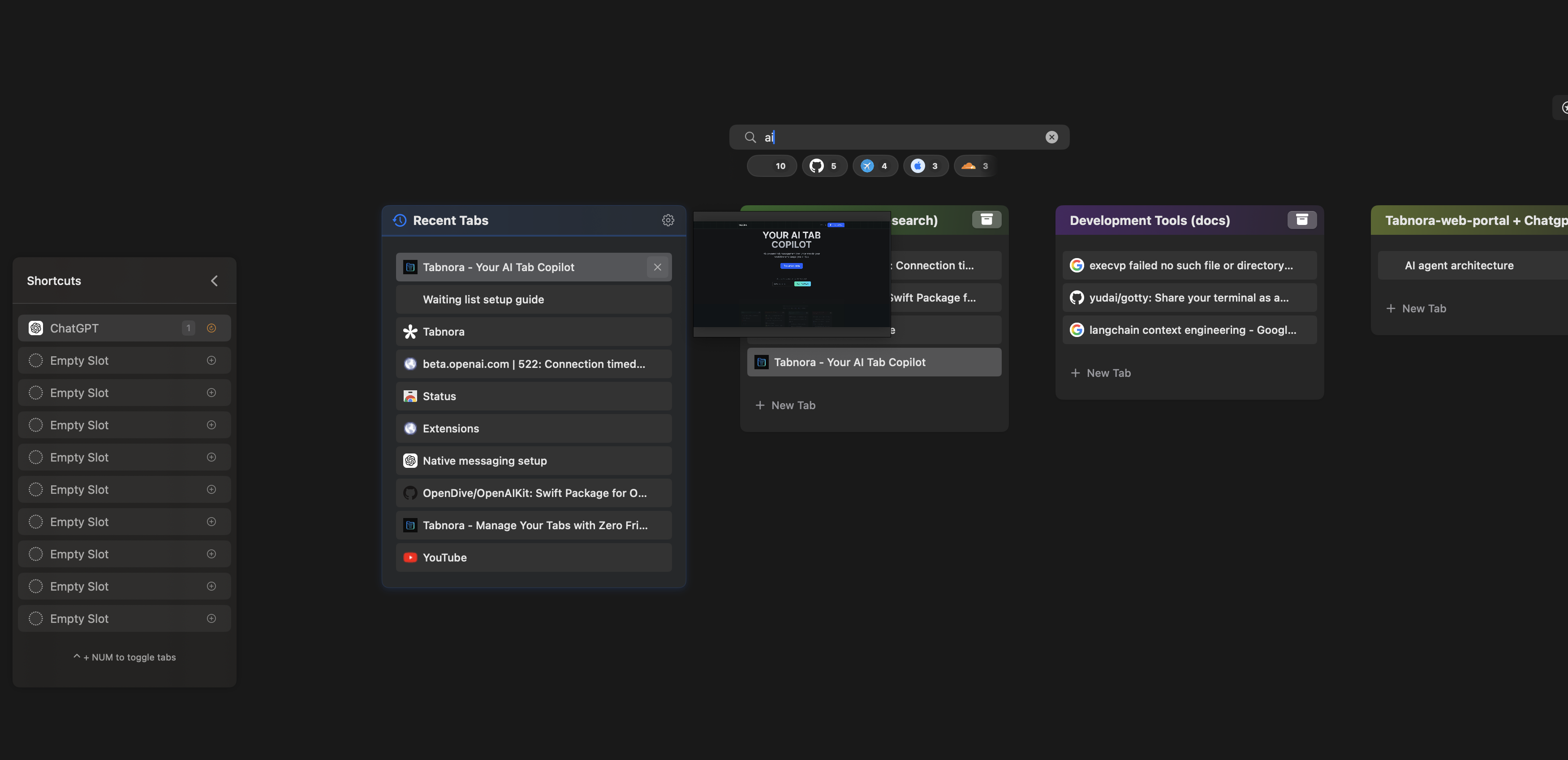Click New Tab in Development Tools group

point(1101,373)
